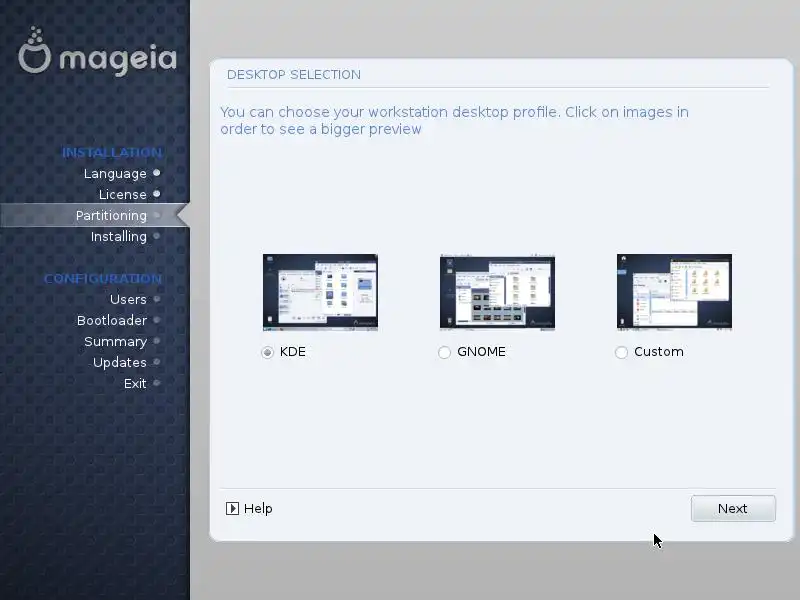
Task: Click the Mageia logo
Action: coord(98,51)
